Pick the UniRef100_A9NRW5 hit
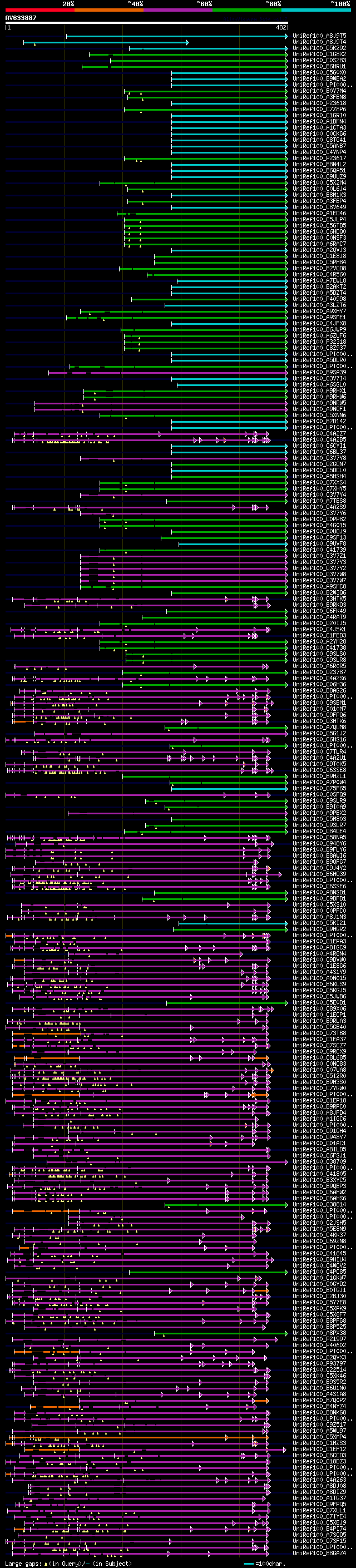356x1568 pixels. (x=319, y=403)
